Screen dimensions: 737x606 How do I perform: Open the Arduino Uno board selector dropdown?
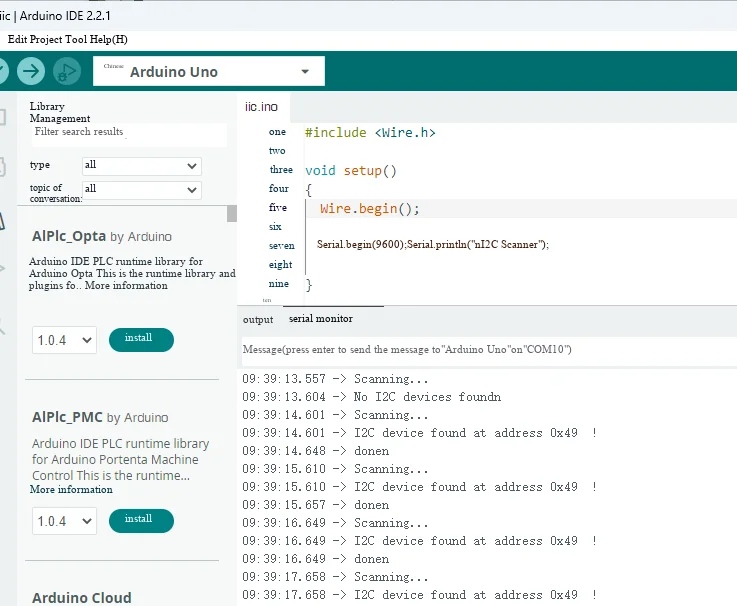209,71
